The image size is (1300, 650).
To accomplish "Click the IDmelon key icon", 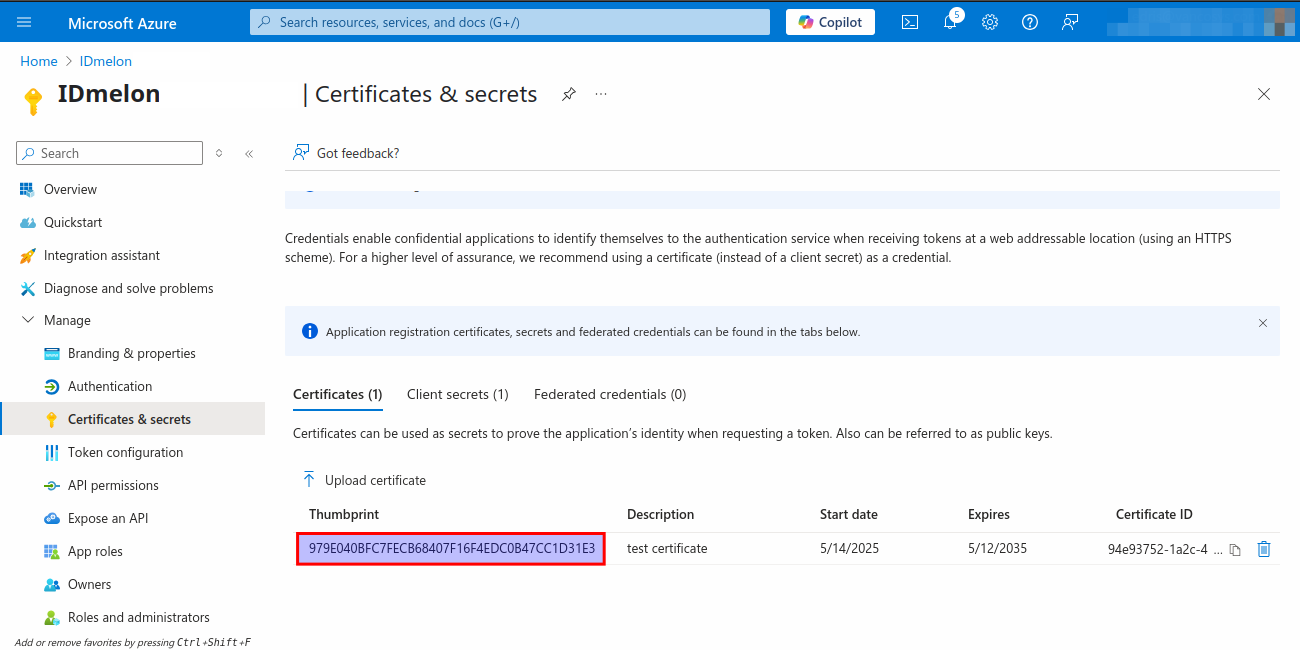I will [x=33, y=101].
